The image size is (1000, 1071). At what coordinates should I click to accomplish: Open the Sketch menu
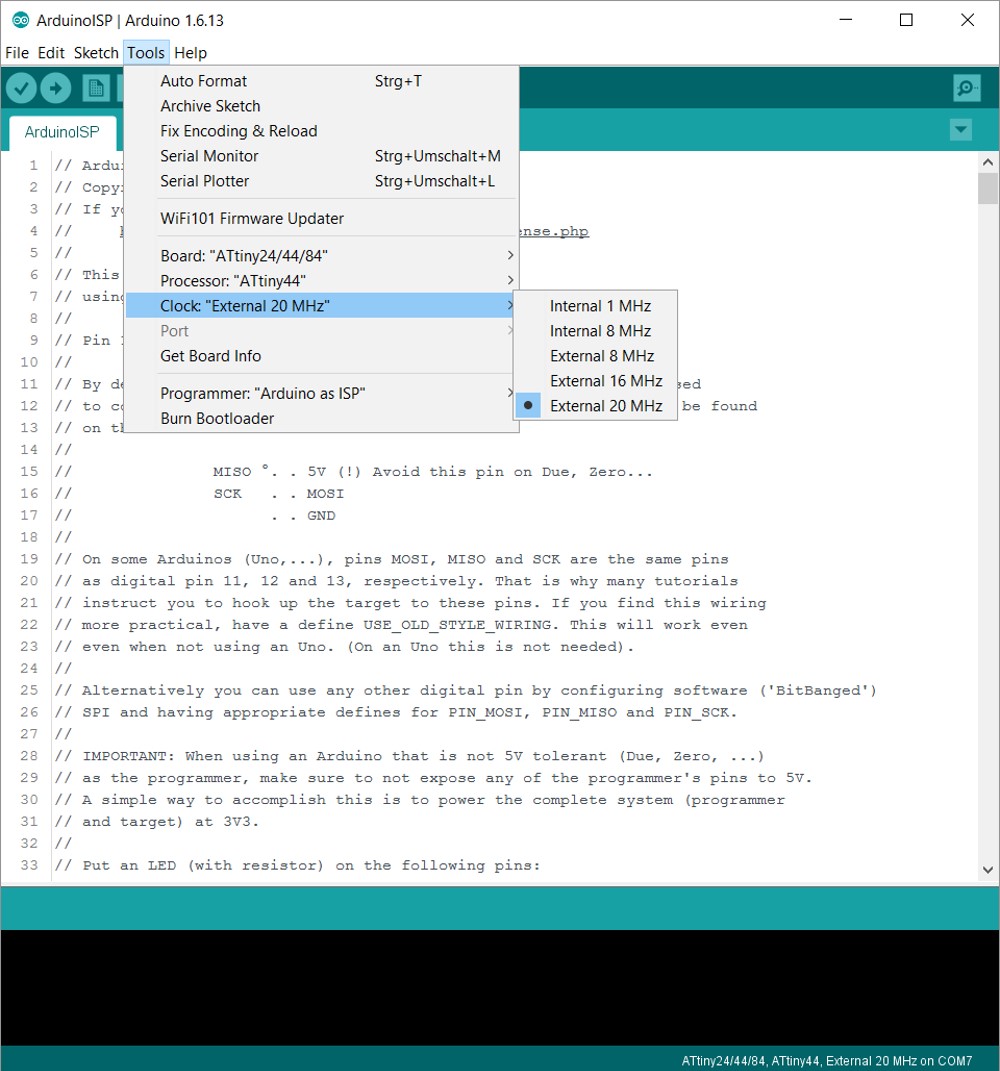tap(96, 53)
